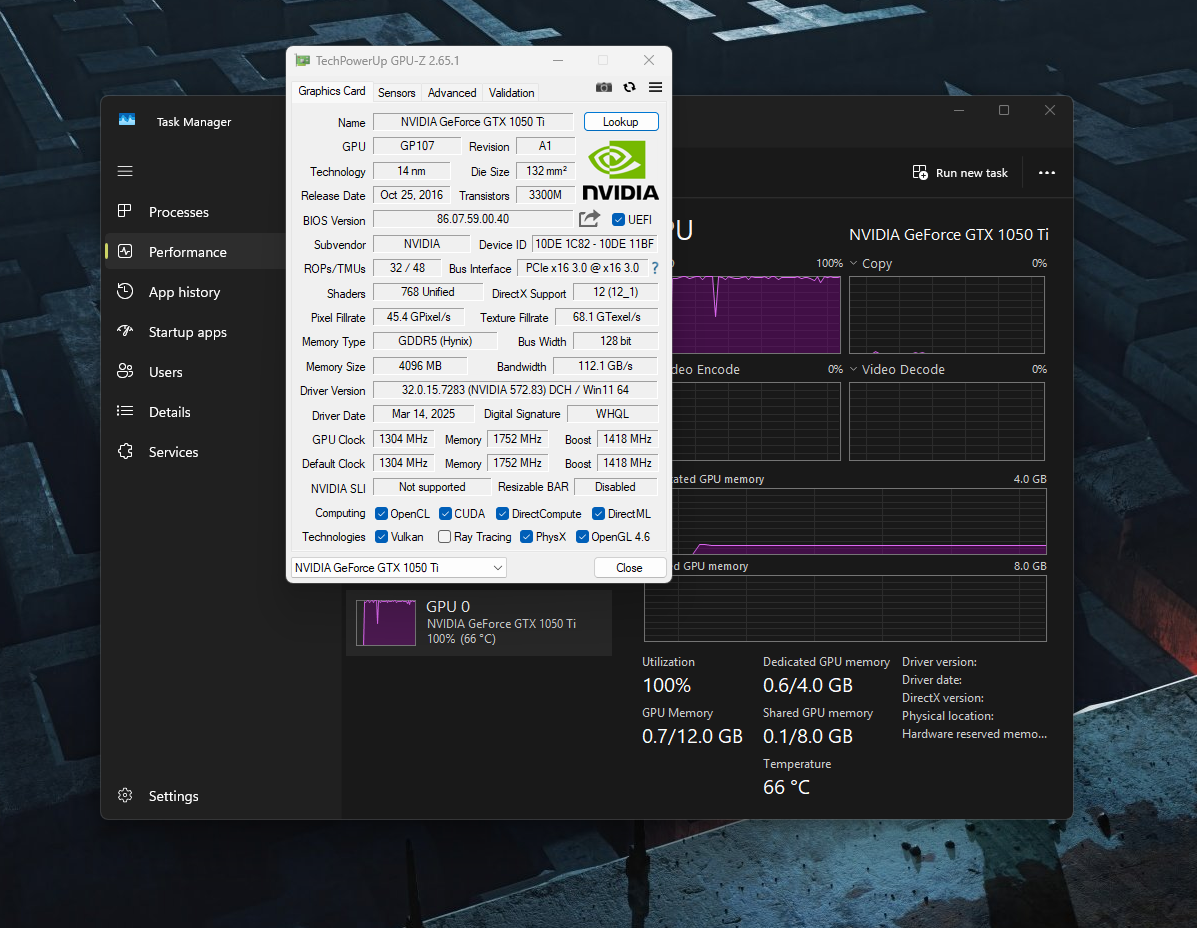Image resolution: width=1197 pixels, height=928 pixels.
Task: Toggle the UEFI checkbox in GPU-Z
Action: pos(618,220)
